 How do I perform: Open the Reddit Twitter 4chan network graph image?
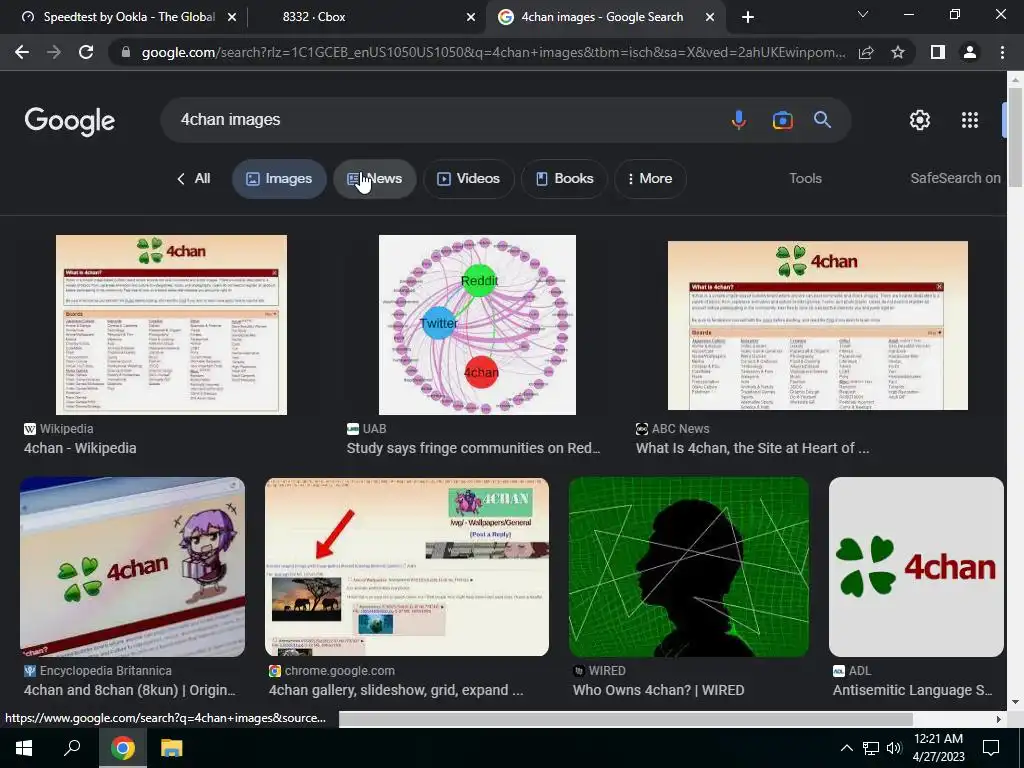(477, 325)
